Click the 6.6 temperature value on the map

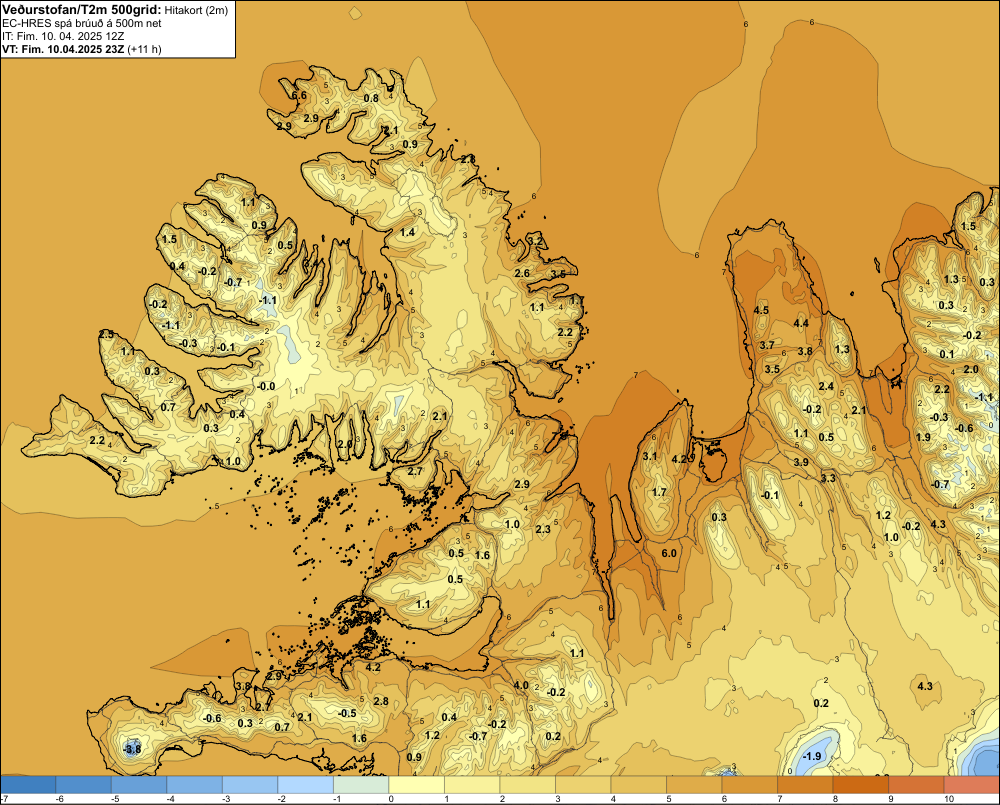pos(299,96)
